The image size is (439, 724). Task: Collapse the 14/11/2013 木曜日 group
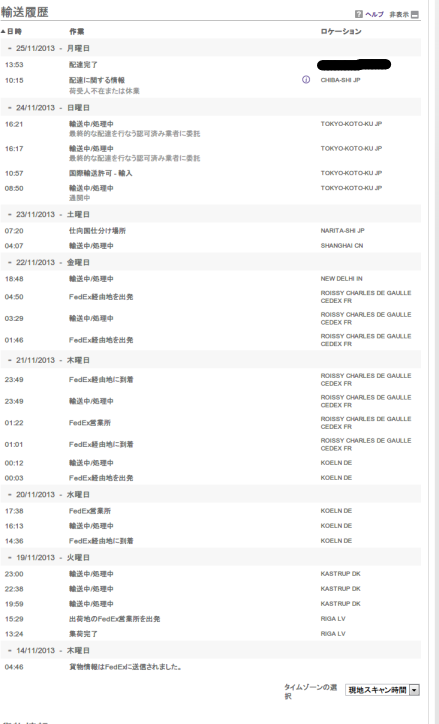click(10, 650)
